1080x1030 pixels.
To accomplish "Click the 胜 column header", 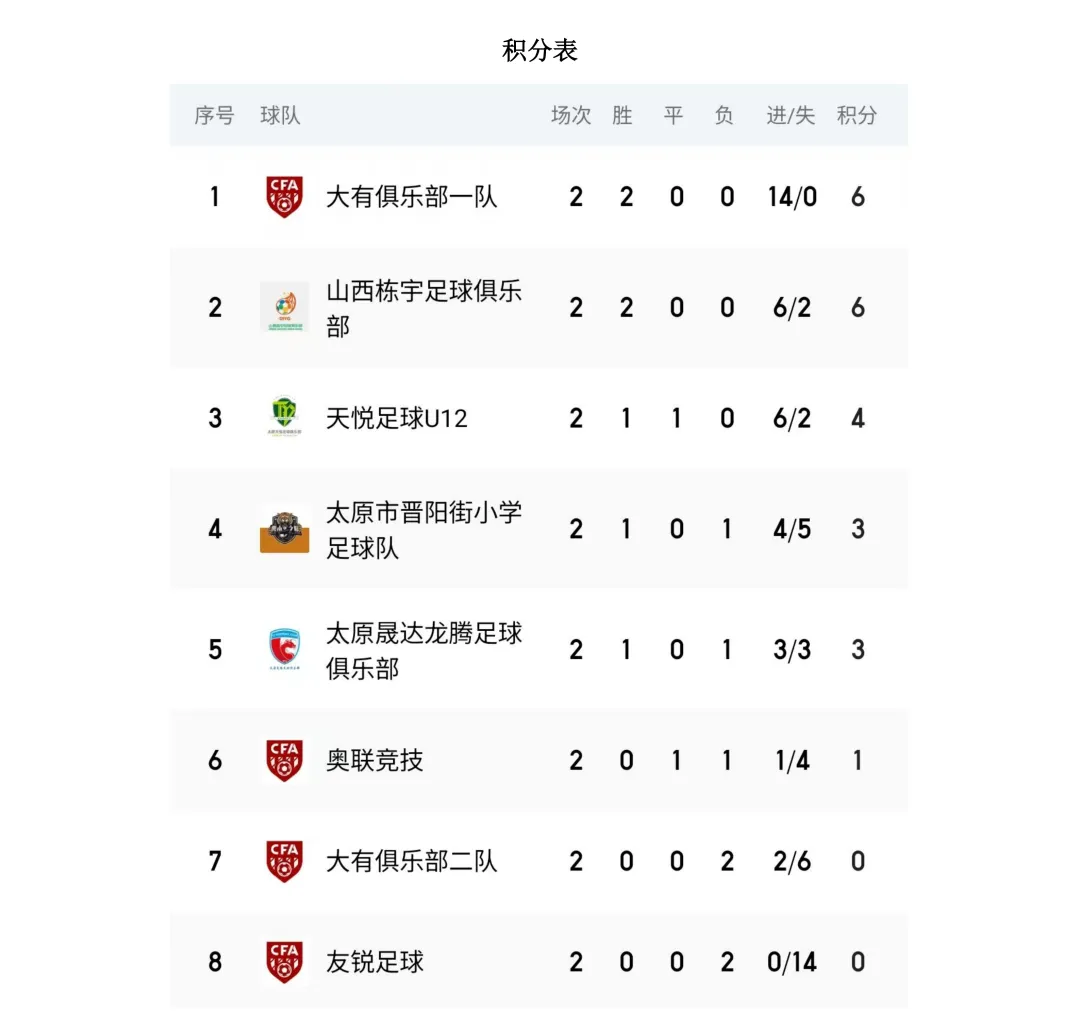I will click(622, 115).
